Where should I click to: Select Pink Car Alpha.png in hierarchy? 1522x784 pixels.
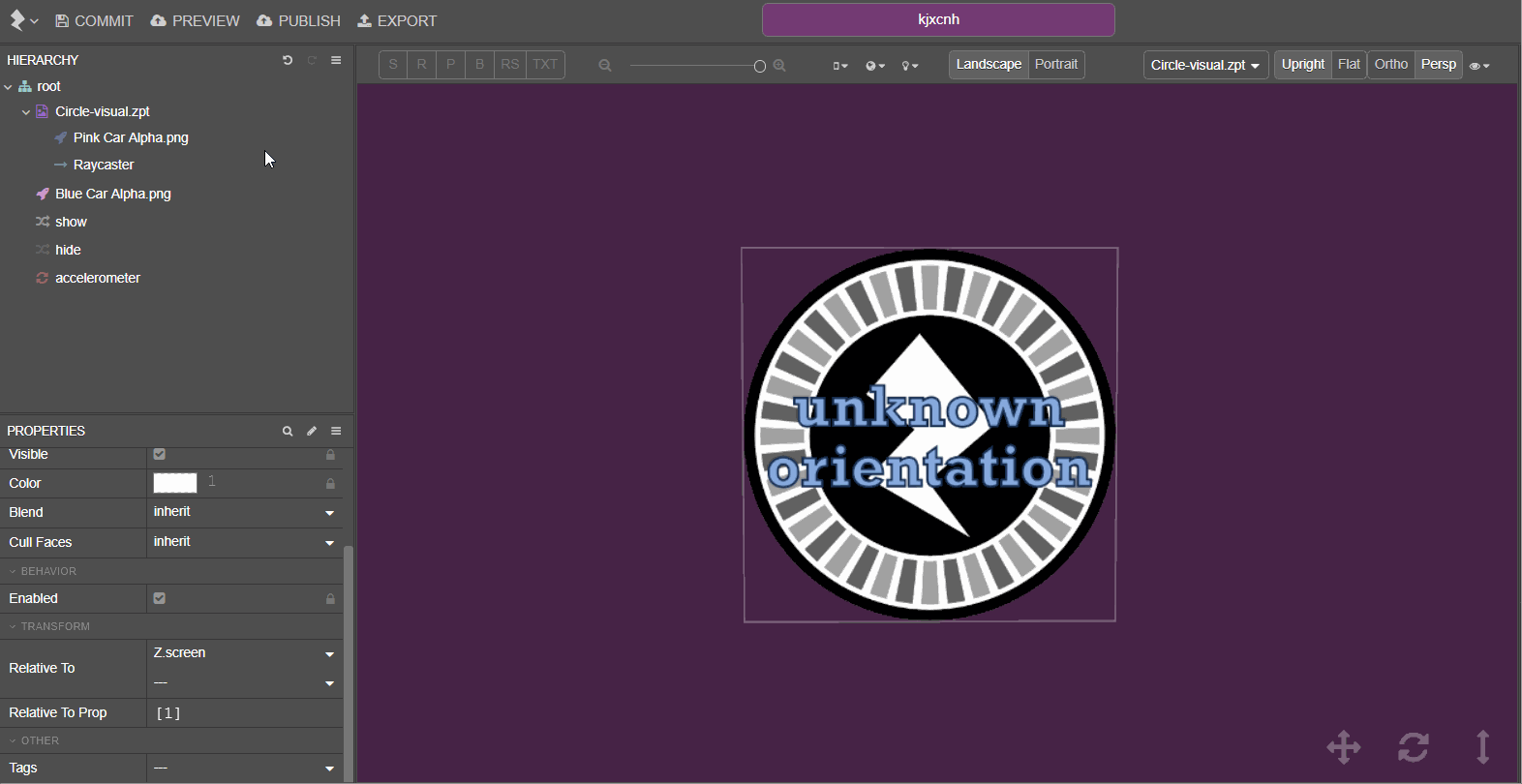pyautogui.click(x=131, y=137)
